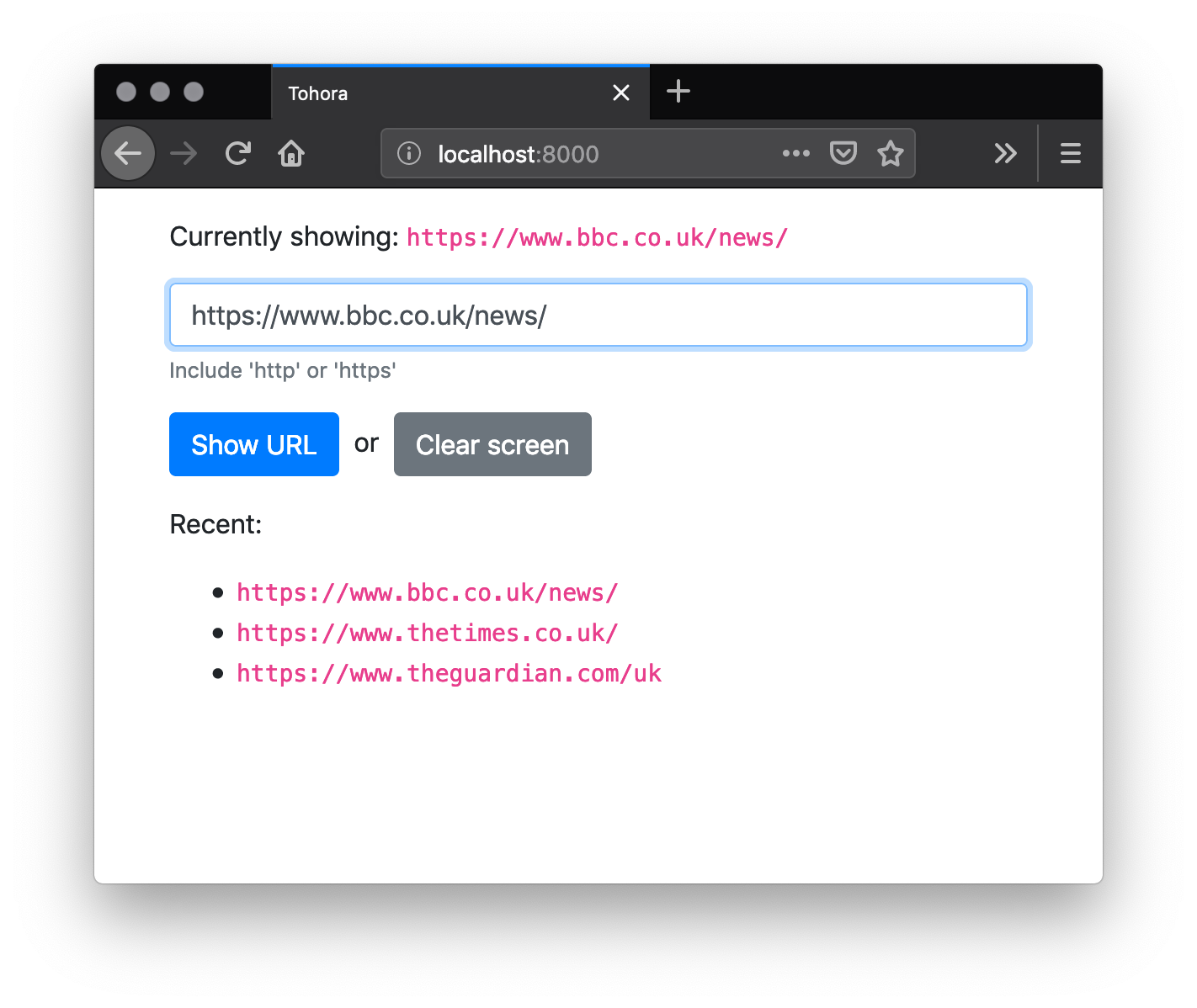
Task: Open the Firefox hamburger menu
Action: coord(1071,153)
